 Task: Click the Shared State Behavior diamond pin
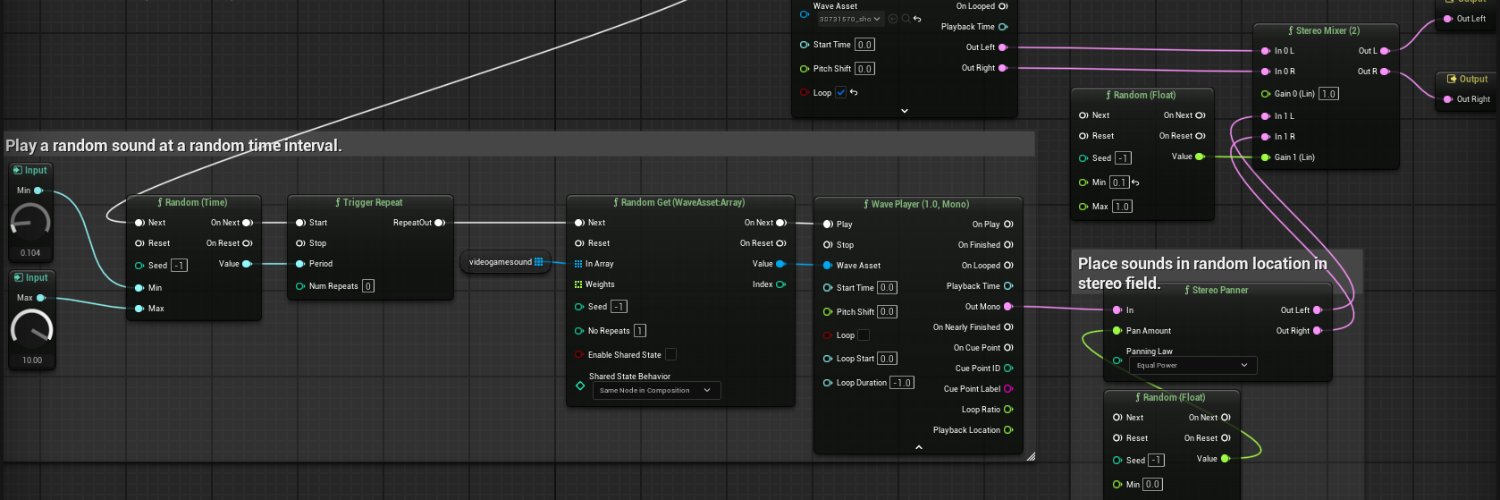(579, 385)
